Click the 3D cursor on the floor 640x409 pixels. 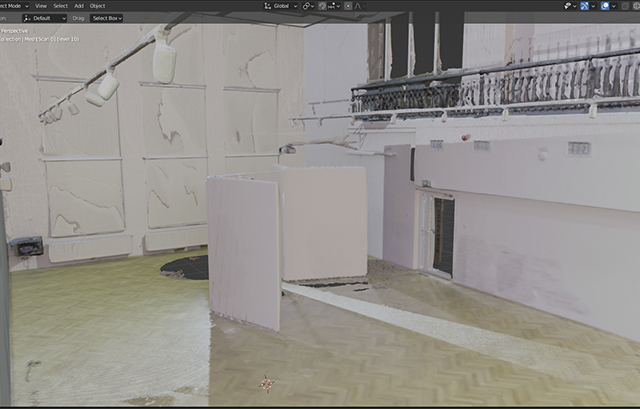pos(266,382)
